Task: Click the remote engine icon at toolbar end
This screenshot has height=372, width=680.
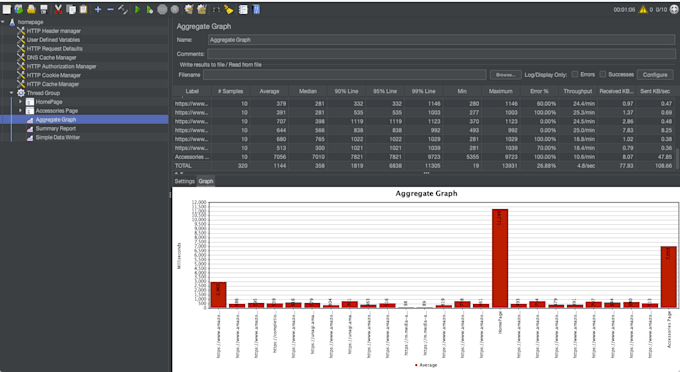Action: (x=674, y=9)
